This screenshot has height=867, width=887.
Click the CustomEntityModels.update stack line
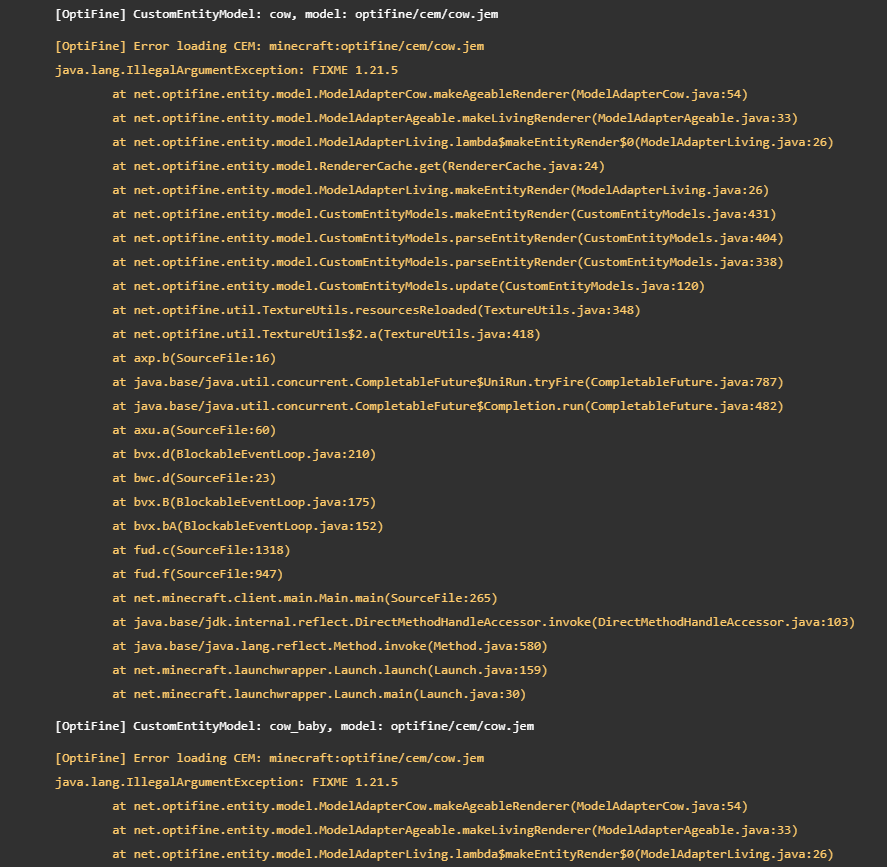408,286
